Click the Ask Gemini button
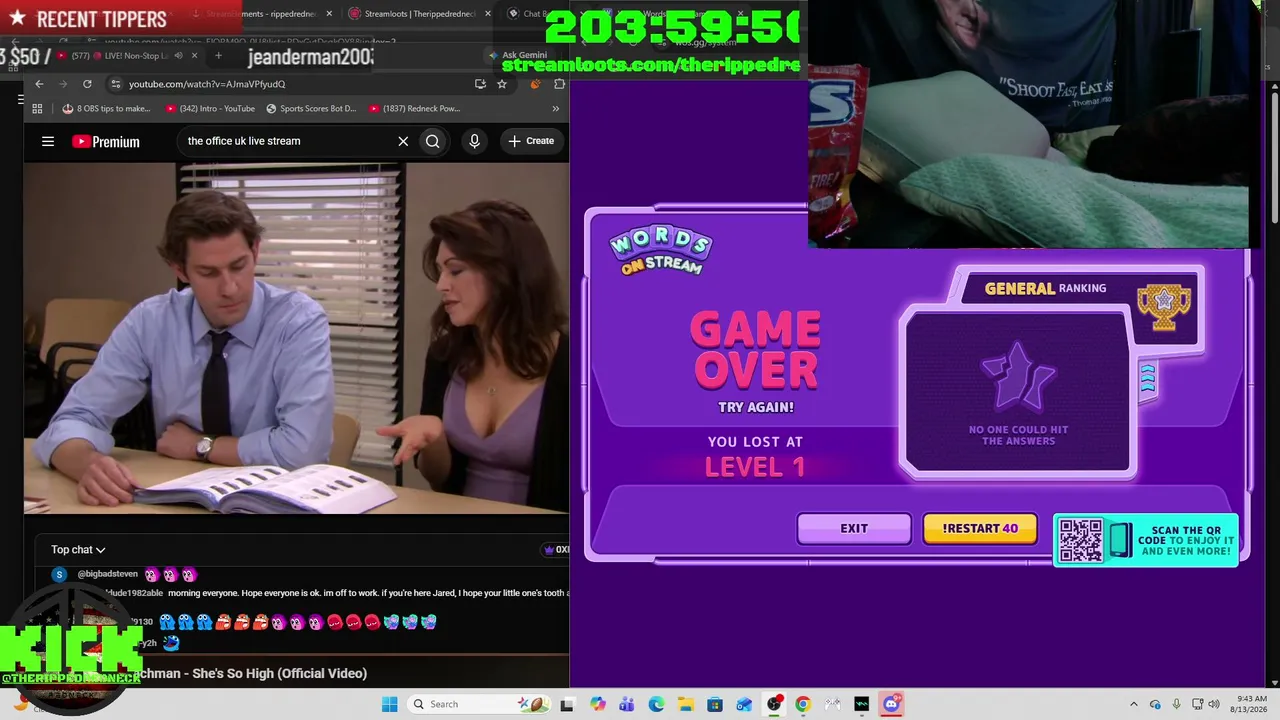The width and height of the screenshot is (1280, 720). coord(518,55)
